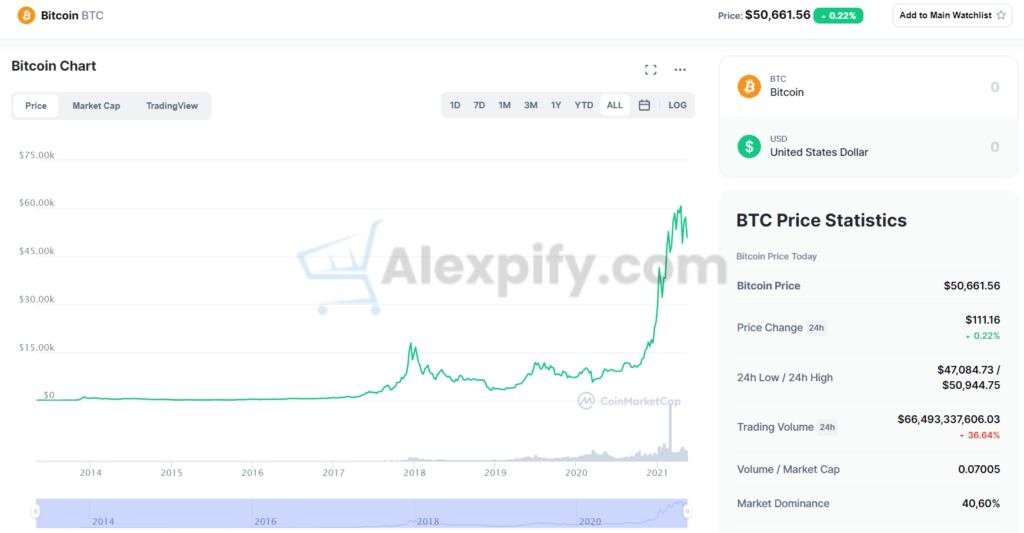Toggle LOG scale on chart
The image size is (1024, 533).
677,105
